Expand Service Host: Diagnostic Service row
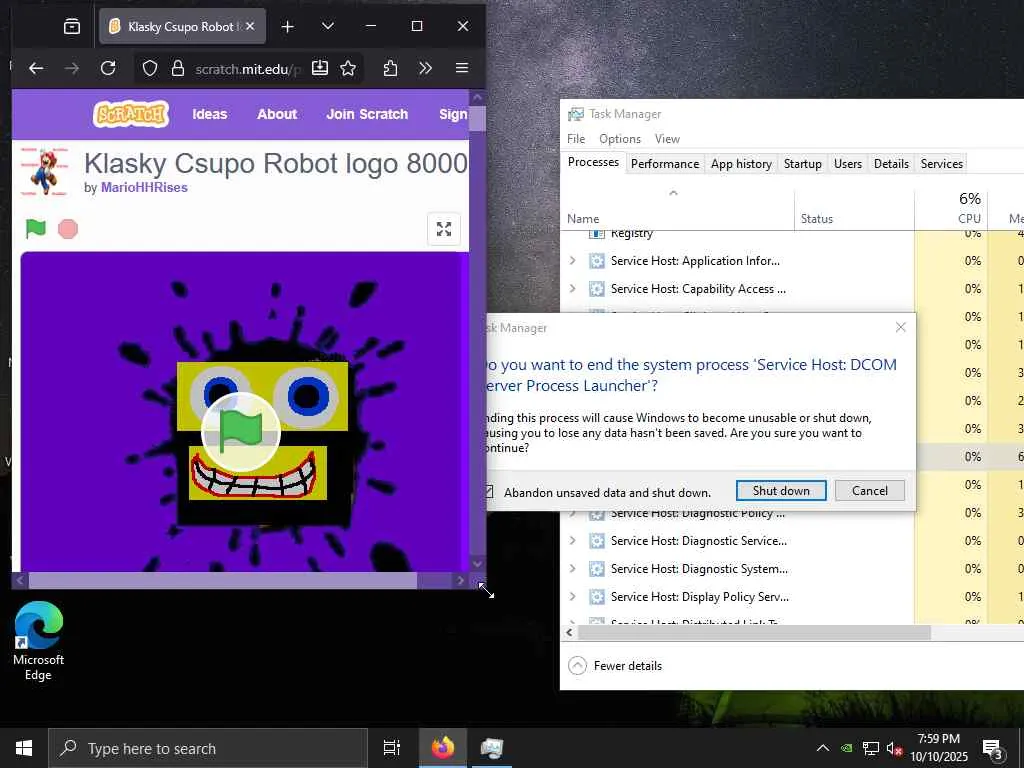The image size is (1024, 768). click(573, 541)
